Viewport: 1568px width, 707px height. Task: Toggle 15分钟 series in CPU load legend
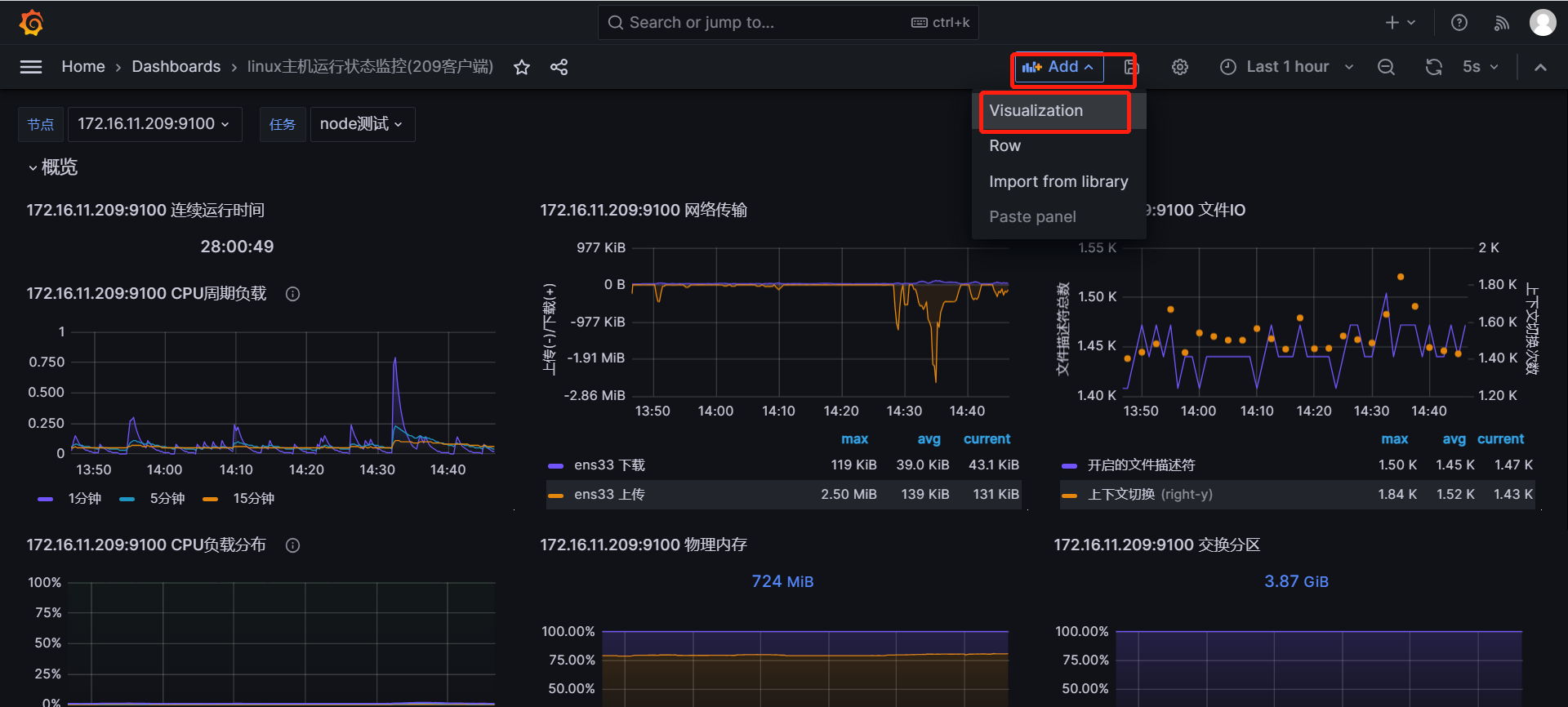[x=253, y=499]
